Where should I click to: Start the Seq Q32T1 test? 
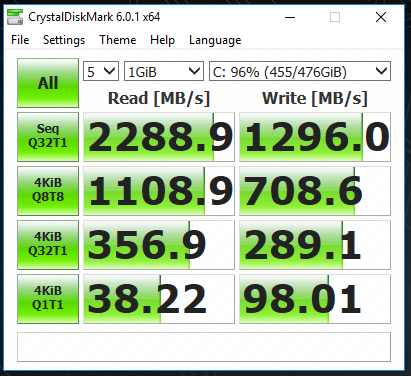coord(48,137)
